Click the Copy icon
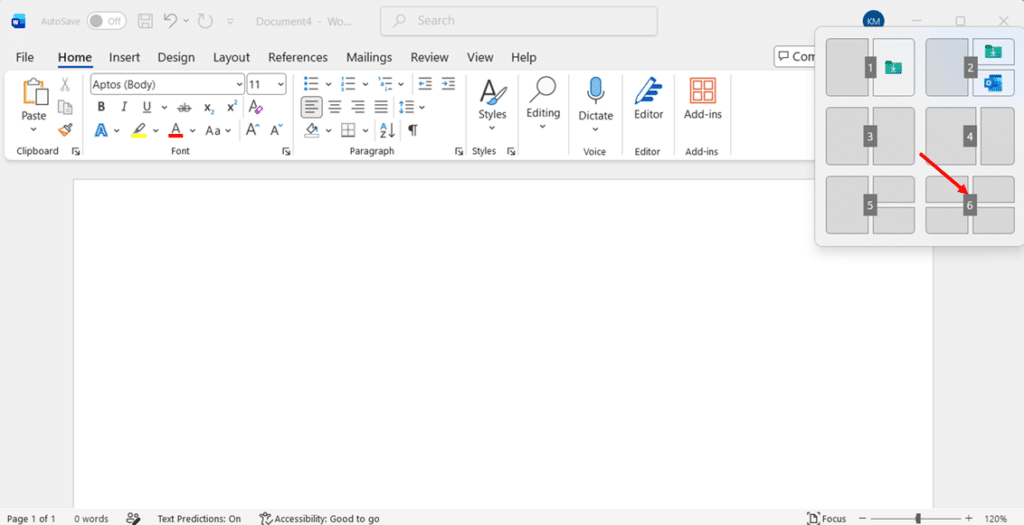Screen dimensions: 1024x525 [65, 107]
